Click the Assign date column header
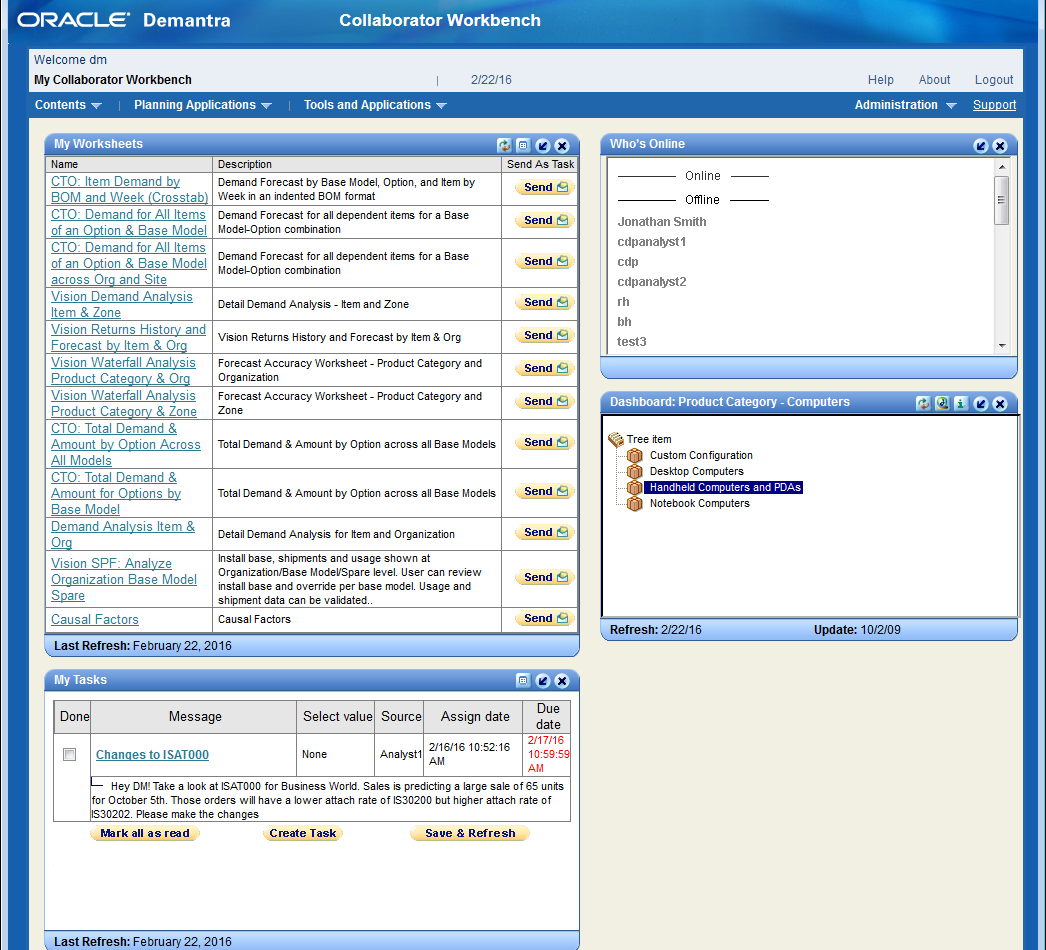1046x950 pixels. click(x=475, y=717)
